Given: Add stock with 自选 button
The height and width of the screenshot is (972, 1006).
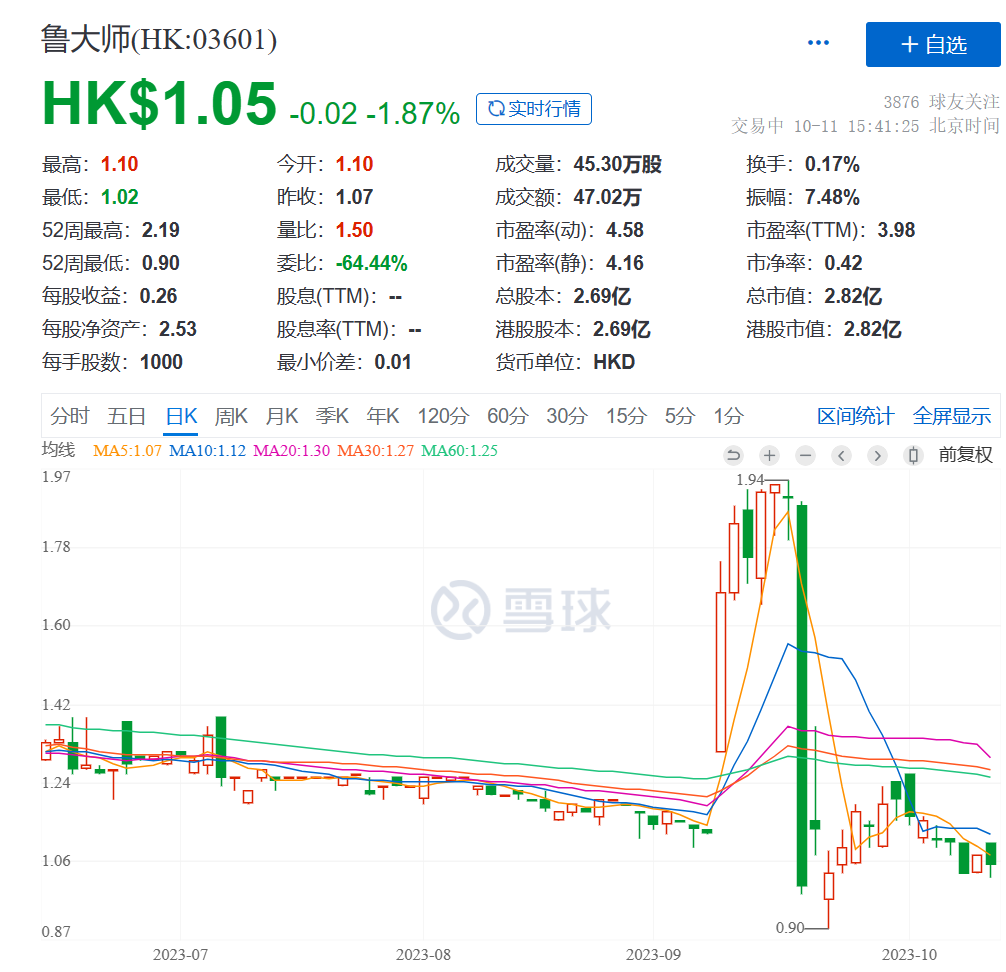Looking at the screenshot, I should (933, 44).
